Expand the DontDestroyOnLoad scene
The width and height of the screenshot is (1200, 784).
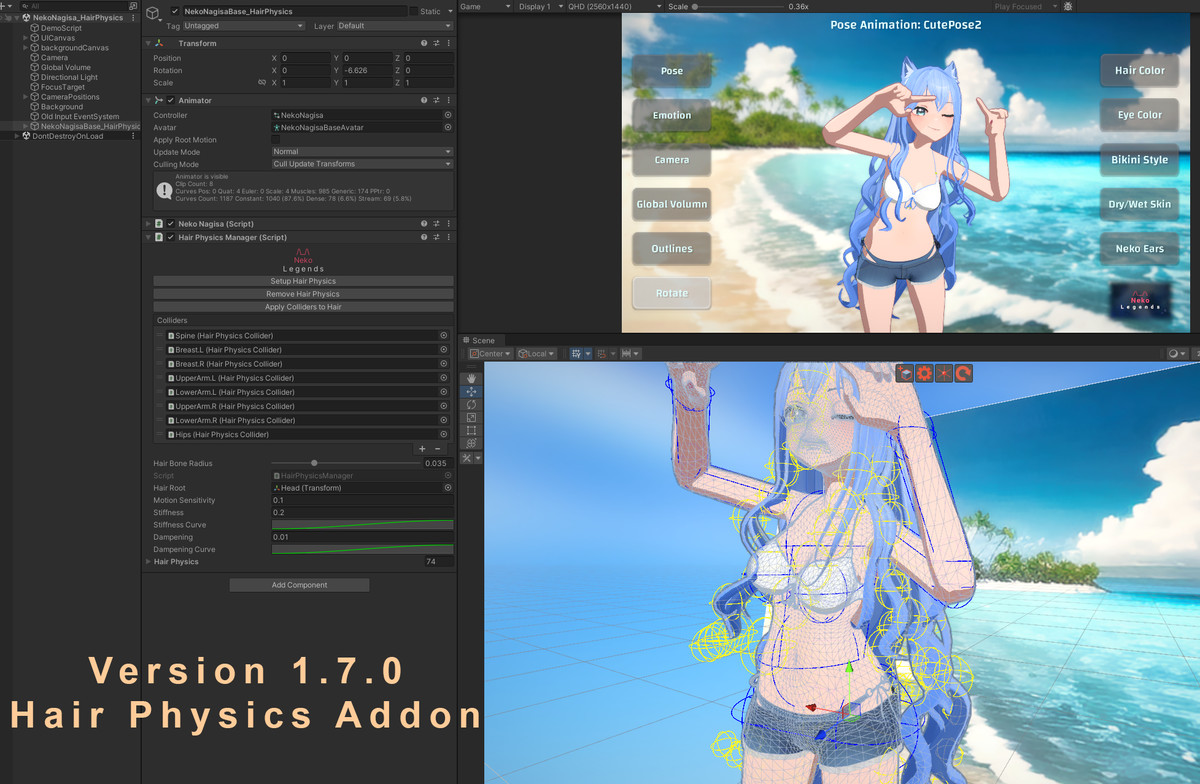tap(16, 136)
